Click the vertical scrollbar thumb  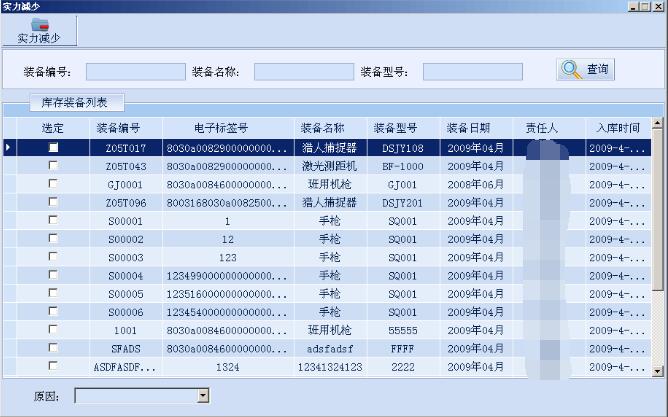pos(658,210)
